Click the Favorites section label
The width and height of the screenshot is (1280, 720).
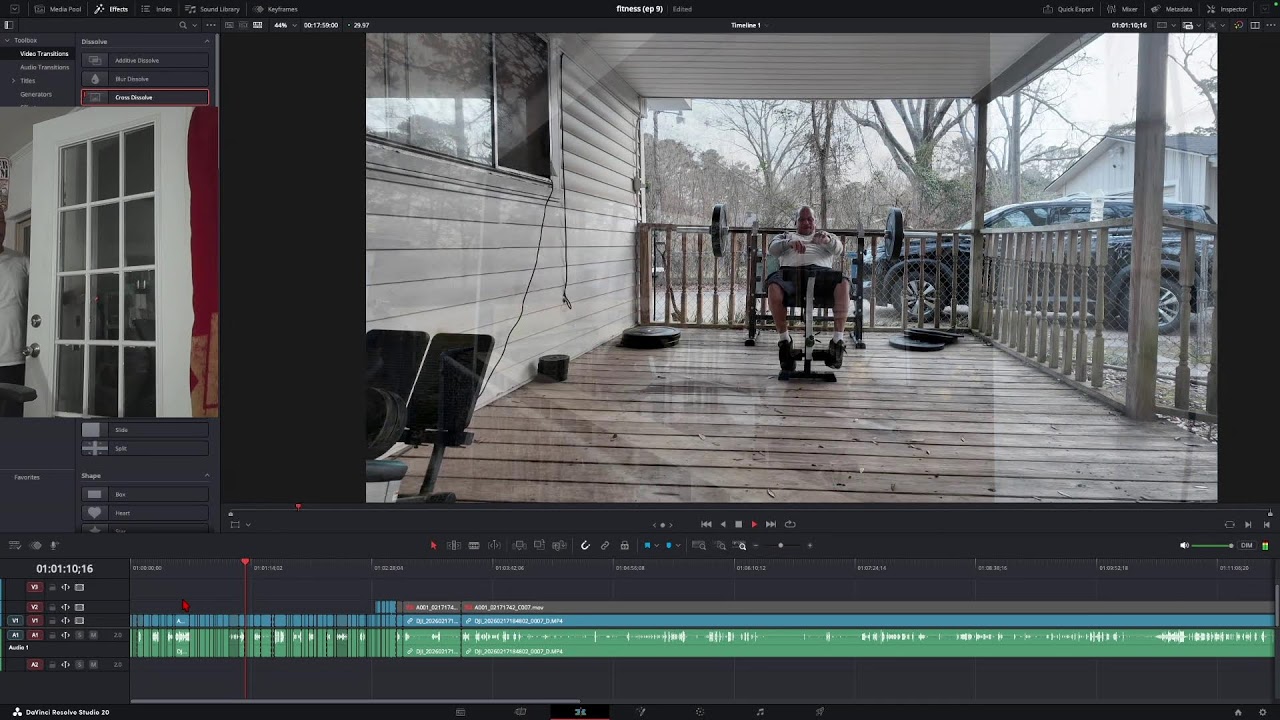(x=27, y=477)
